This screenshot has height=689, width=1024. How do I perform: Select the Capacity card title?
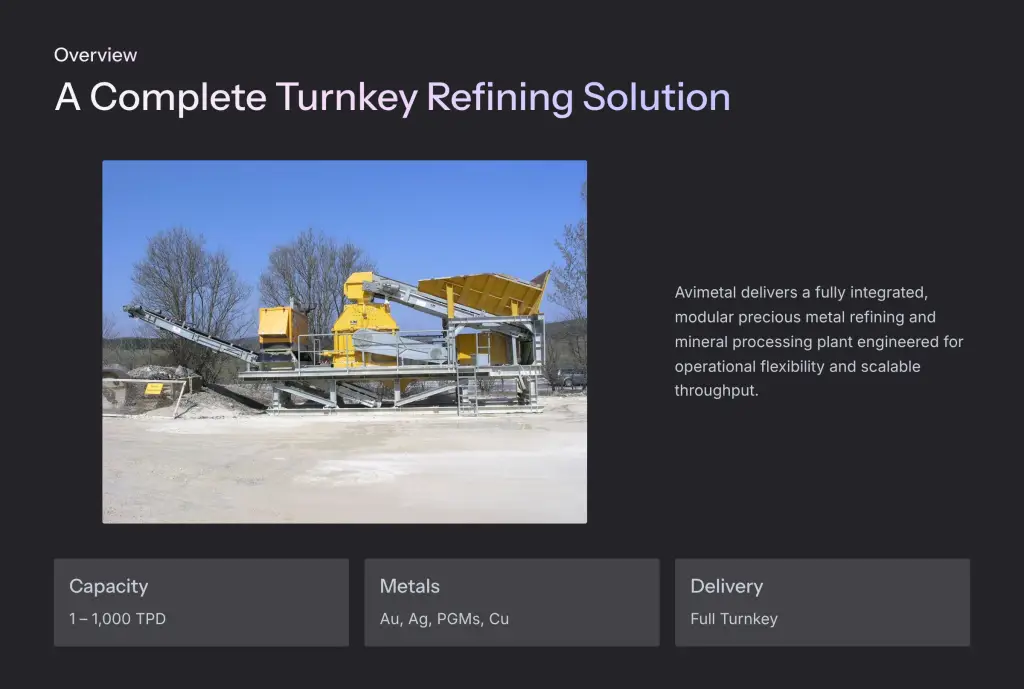click(108, 586)
